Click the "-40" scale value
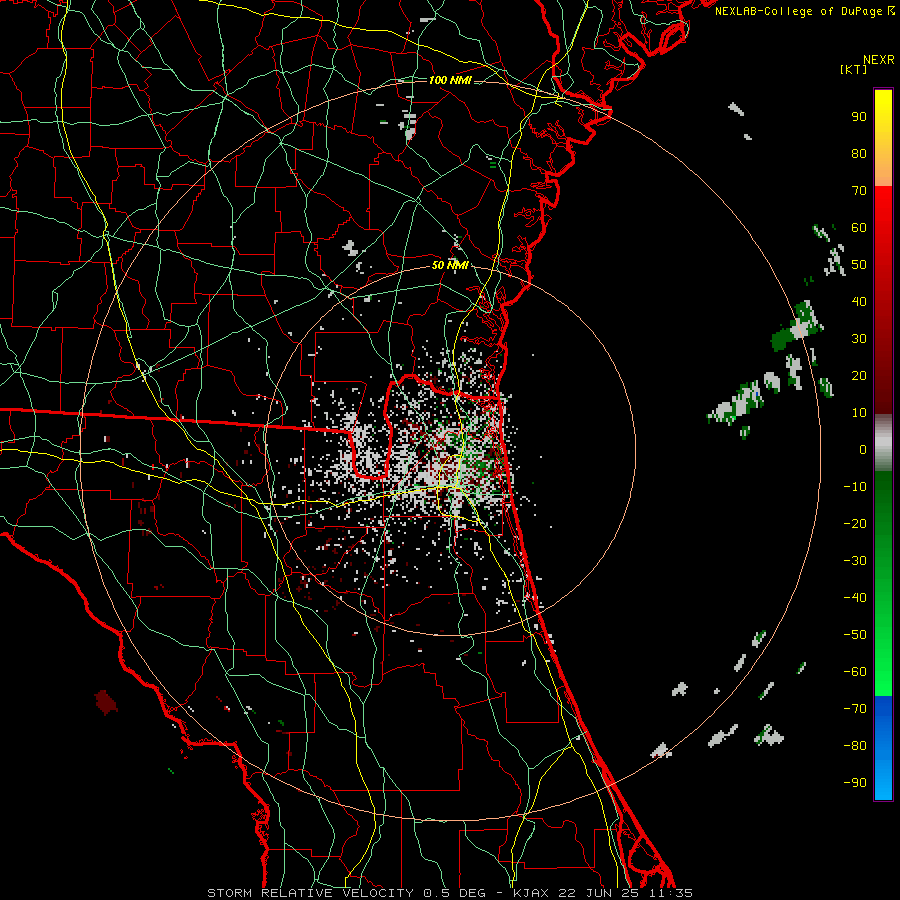900x900 pixels. (x=855, y=598)
